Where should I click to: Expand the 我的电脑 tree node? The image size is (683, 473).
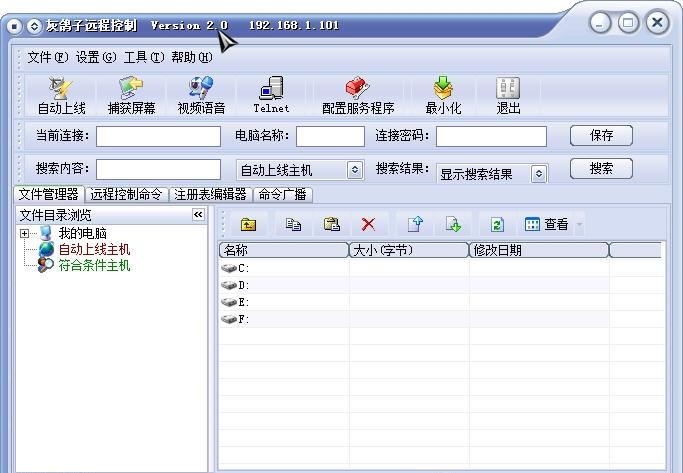point(24,233)
